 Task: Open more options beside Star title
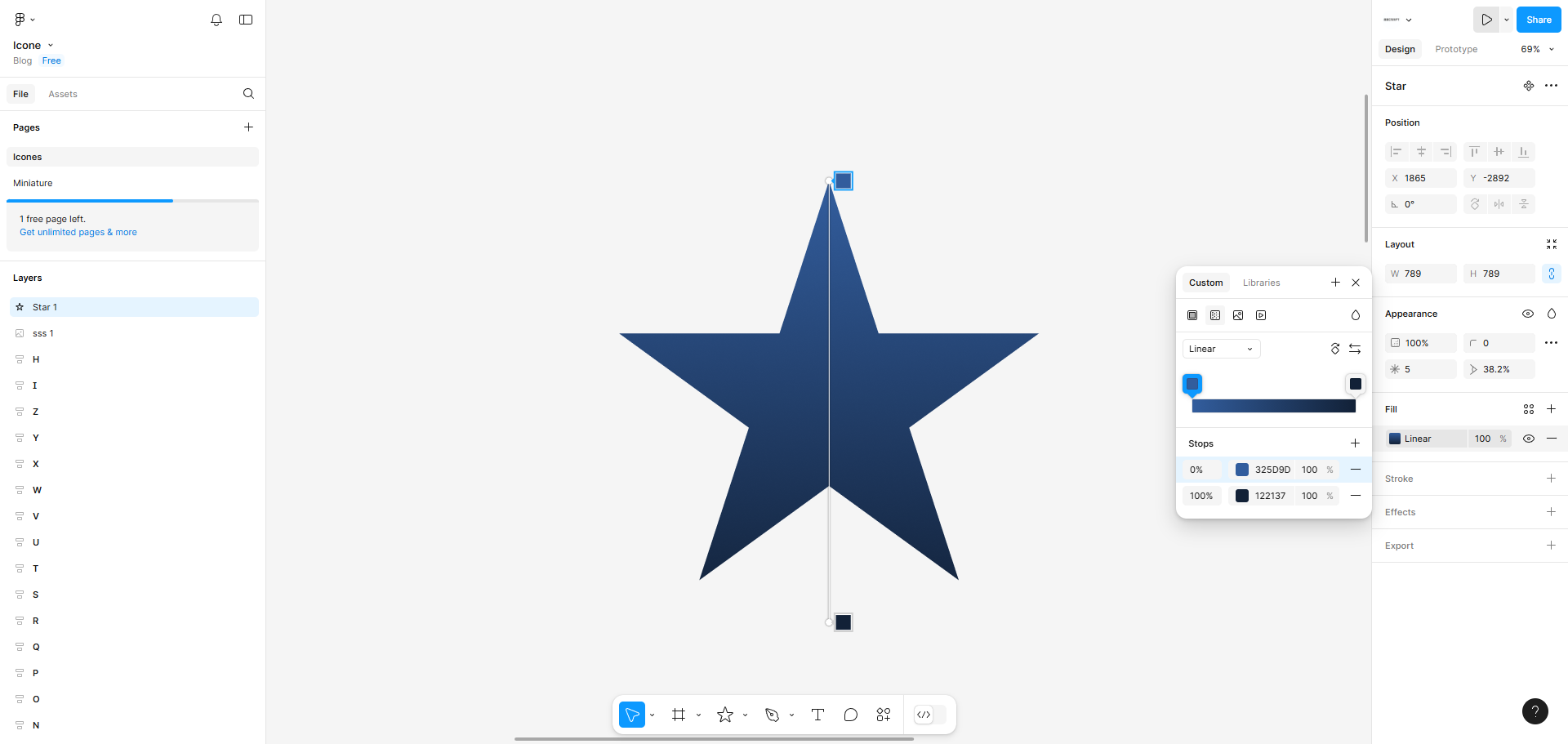pos(1552,86)
